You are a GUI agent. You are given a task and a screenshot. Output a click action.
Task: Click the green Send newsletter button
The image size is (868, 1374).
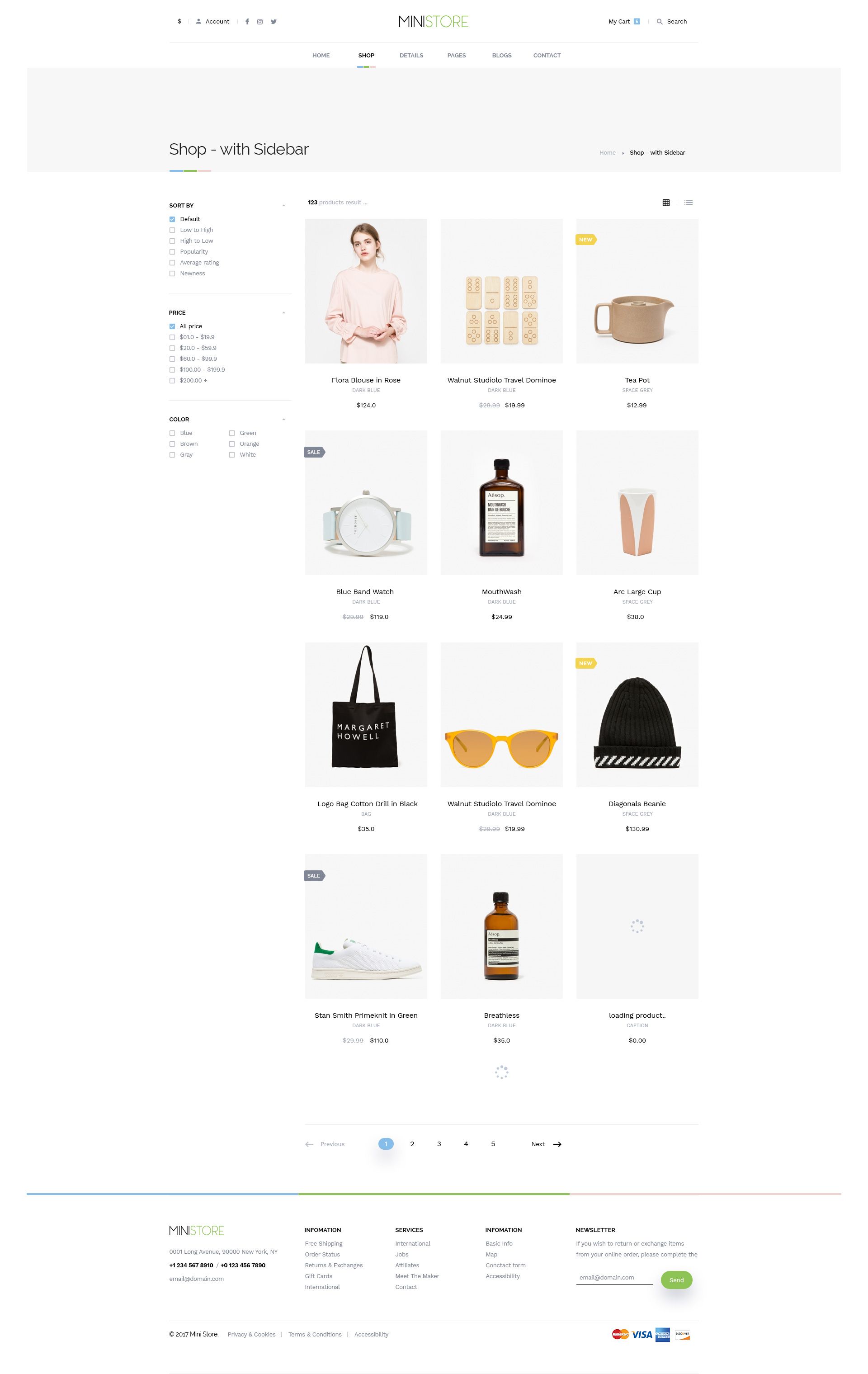pos(676,1280)
